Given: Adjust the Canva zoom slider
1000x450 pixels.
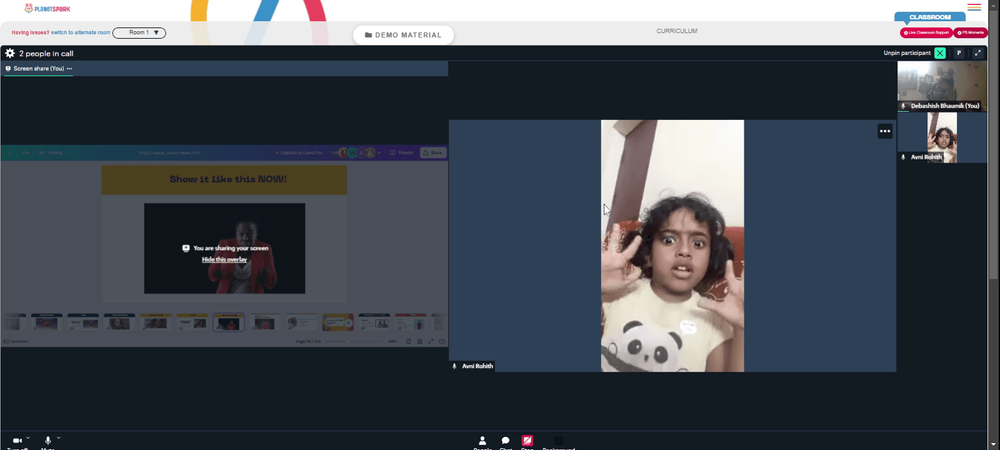Looking at the screenshot, I should click(x=352, y=342).
